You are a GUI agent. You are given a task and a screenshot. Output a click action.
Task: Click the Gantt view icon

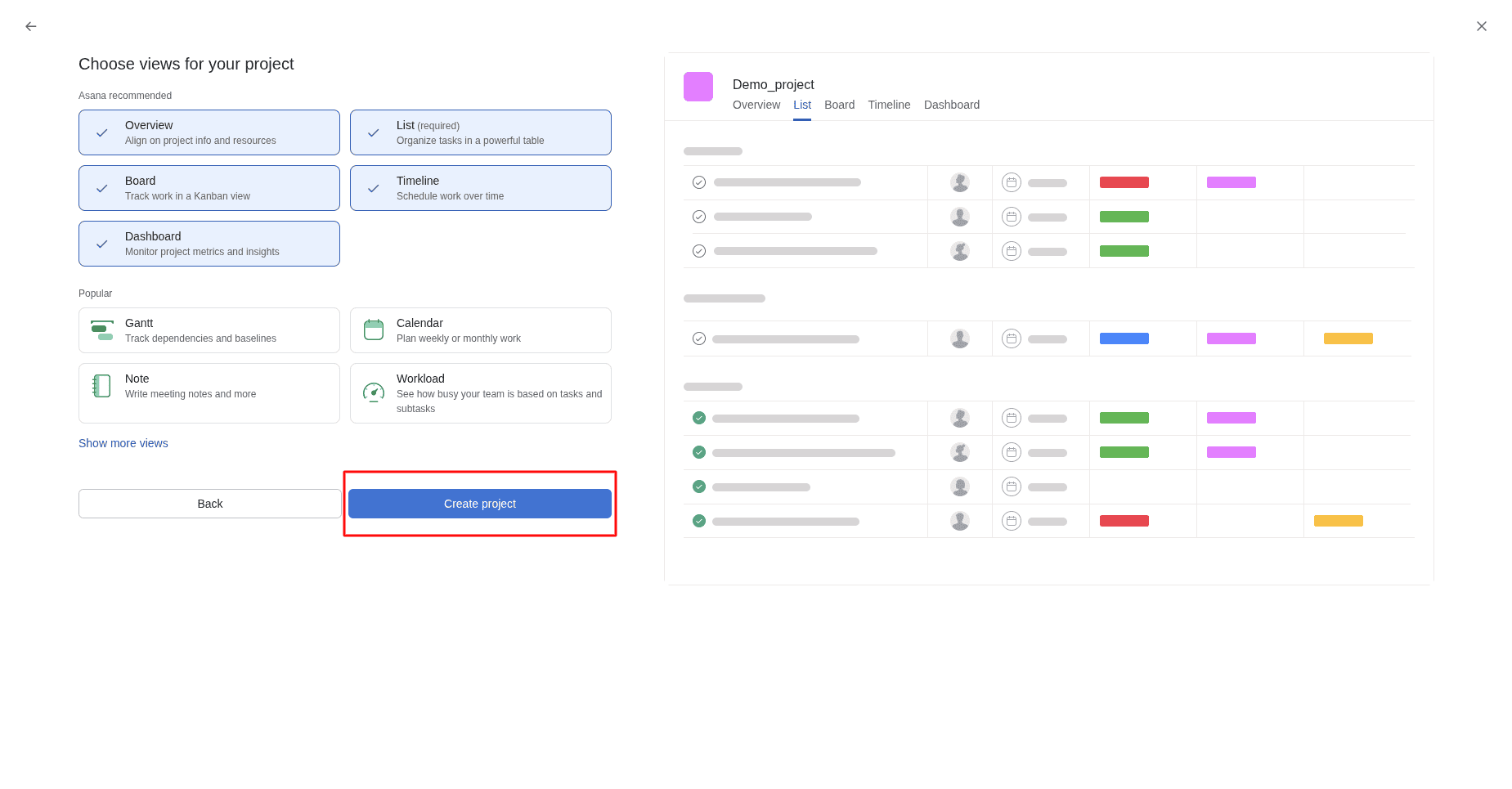click(102, 330)
